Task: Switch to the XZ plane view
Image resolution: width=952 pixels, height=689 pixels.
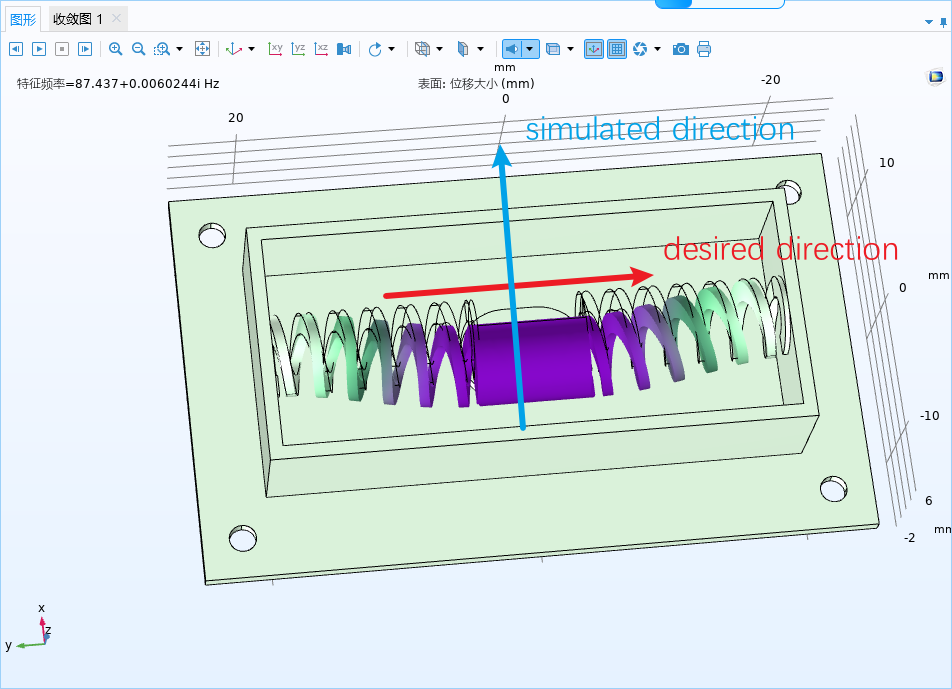Action: [x=321, y=49]
